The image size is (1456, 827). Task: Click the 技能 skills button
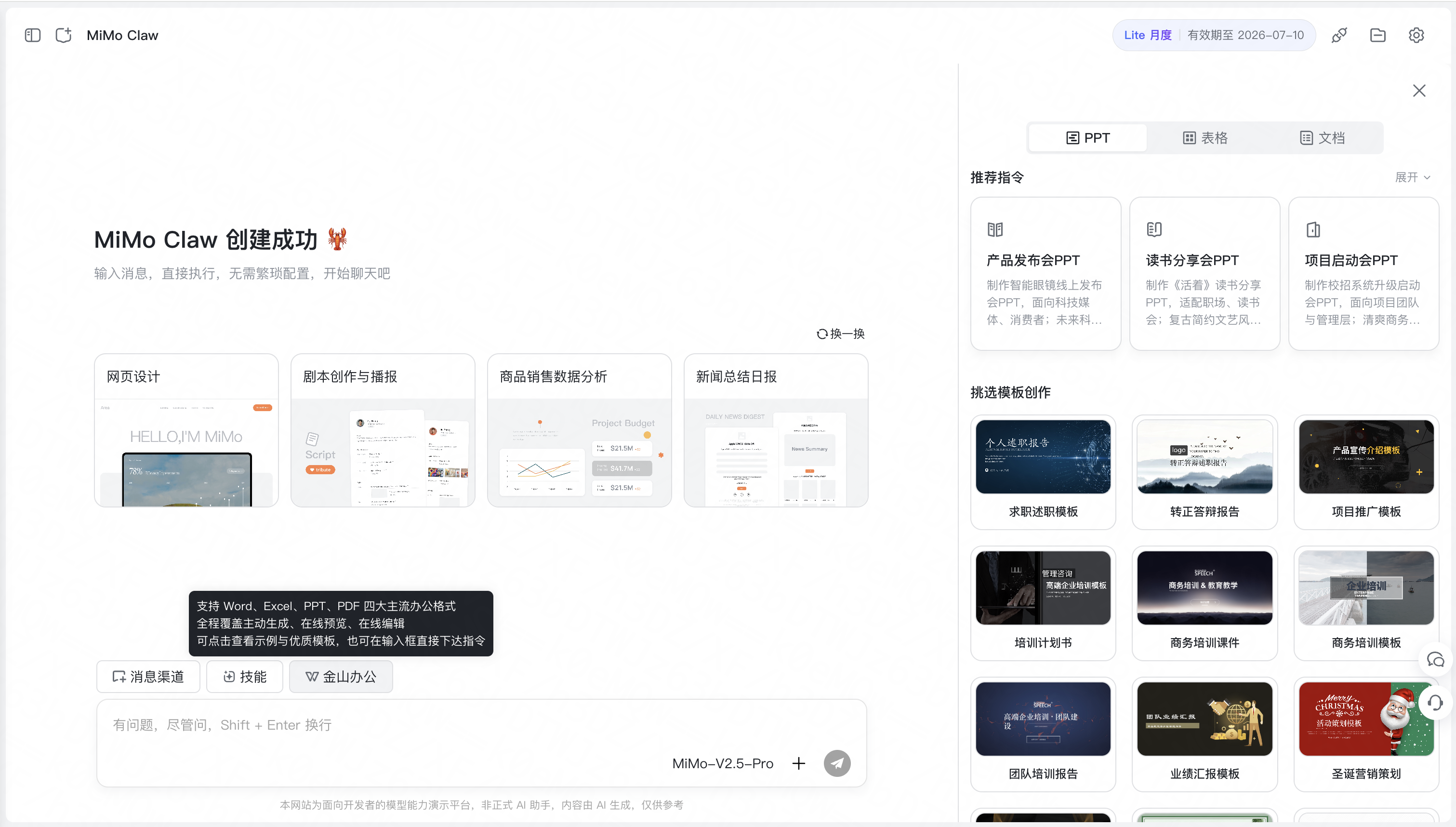click(245, 677)
